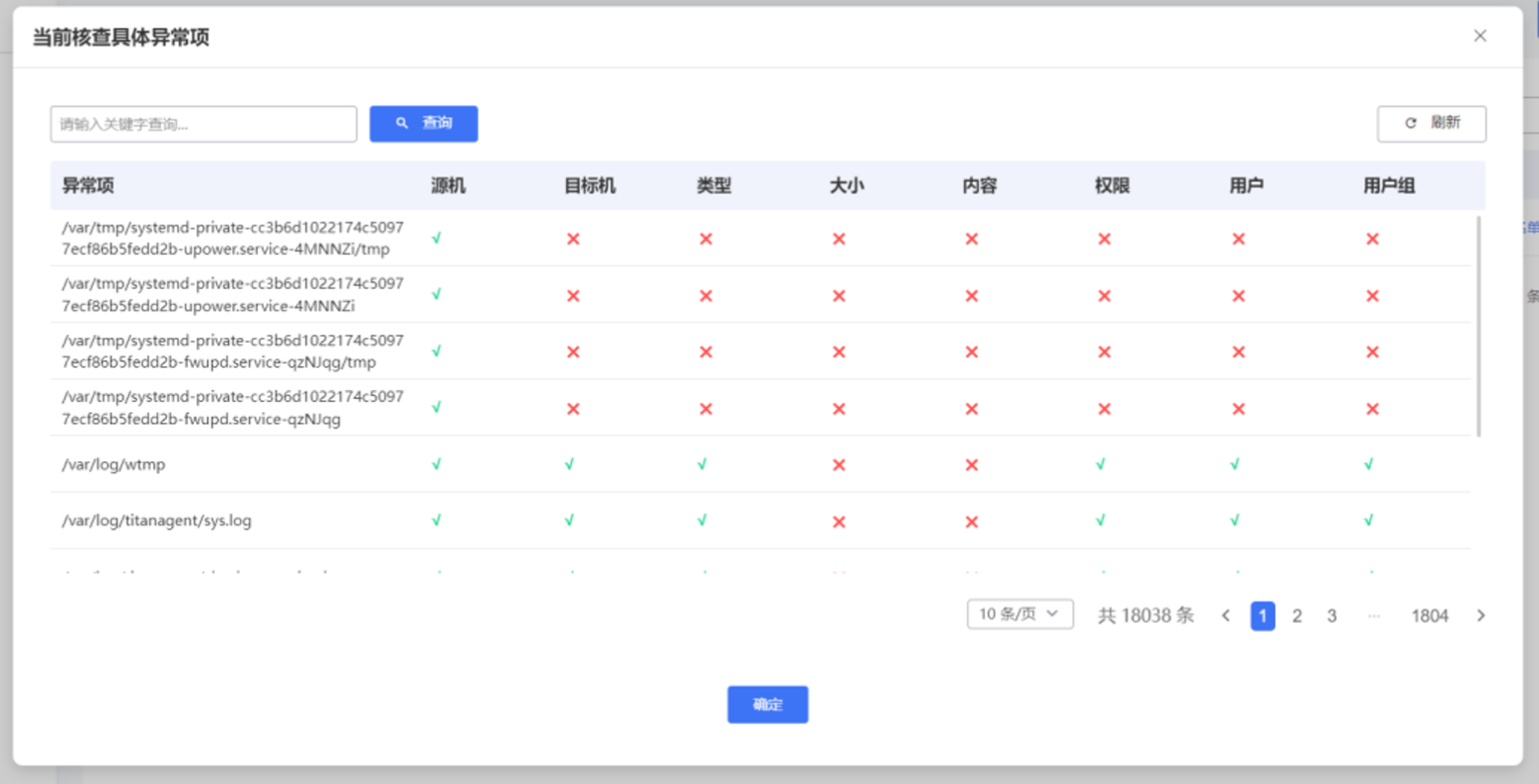Click the 内容 red cross for titanagent/sys.log

pyautogui.click(x=972, y=521)
